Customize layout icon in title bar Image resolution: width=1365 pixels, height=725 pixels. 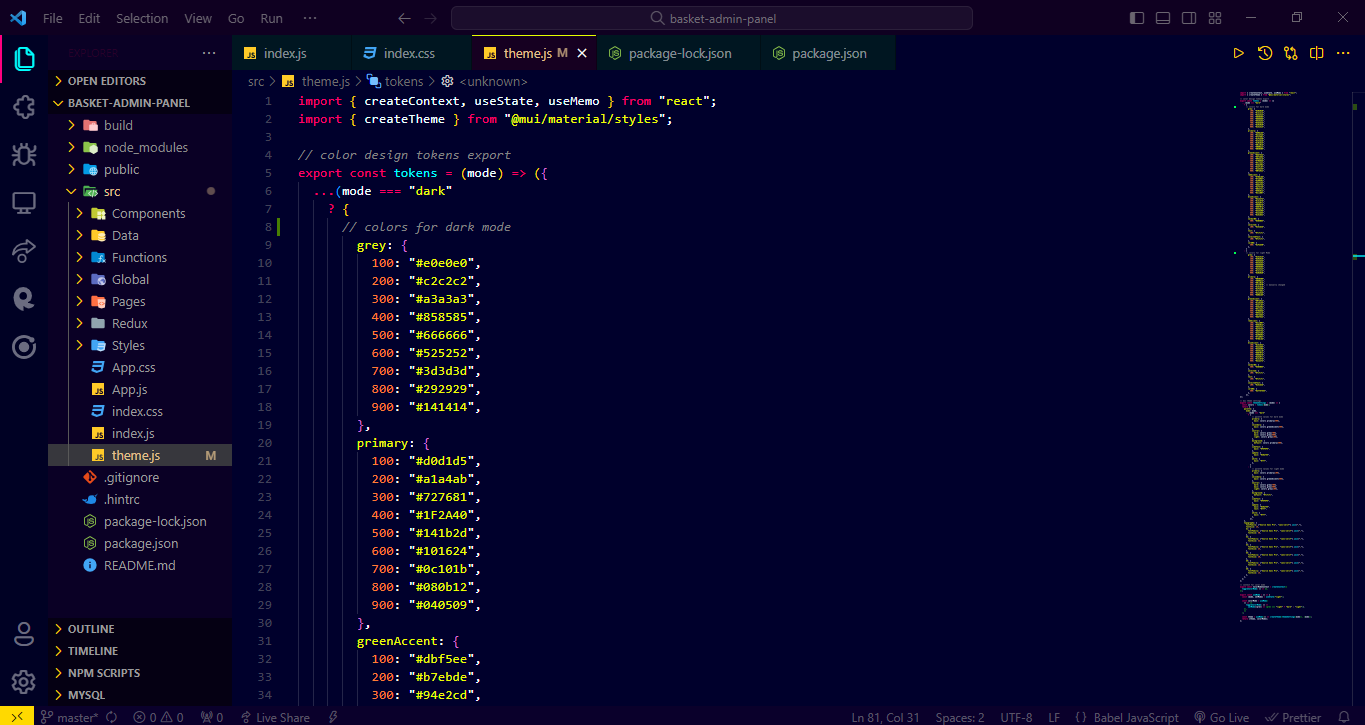[1215, 18]
